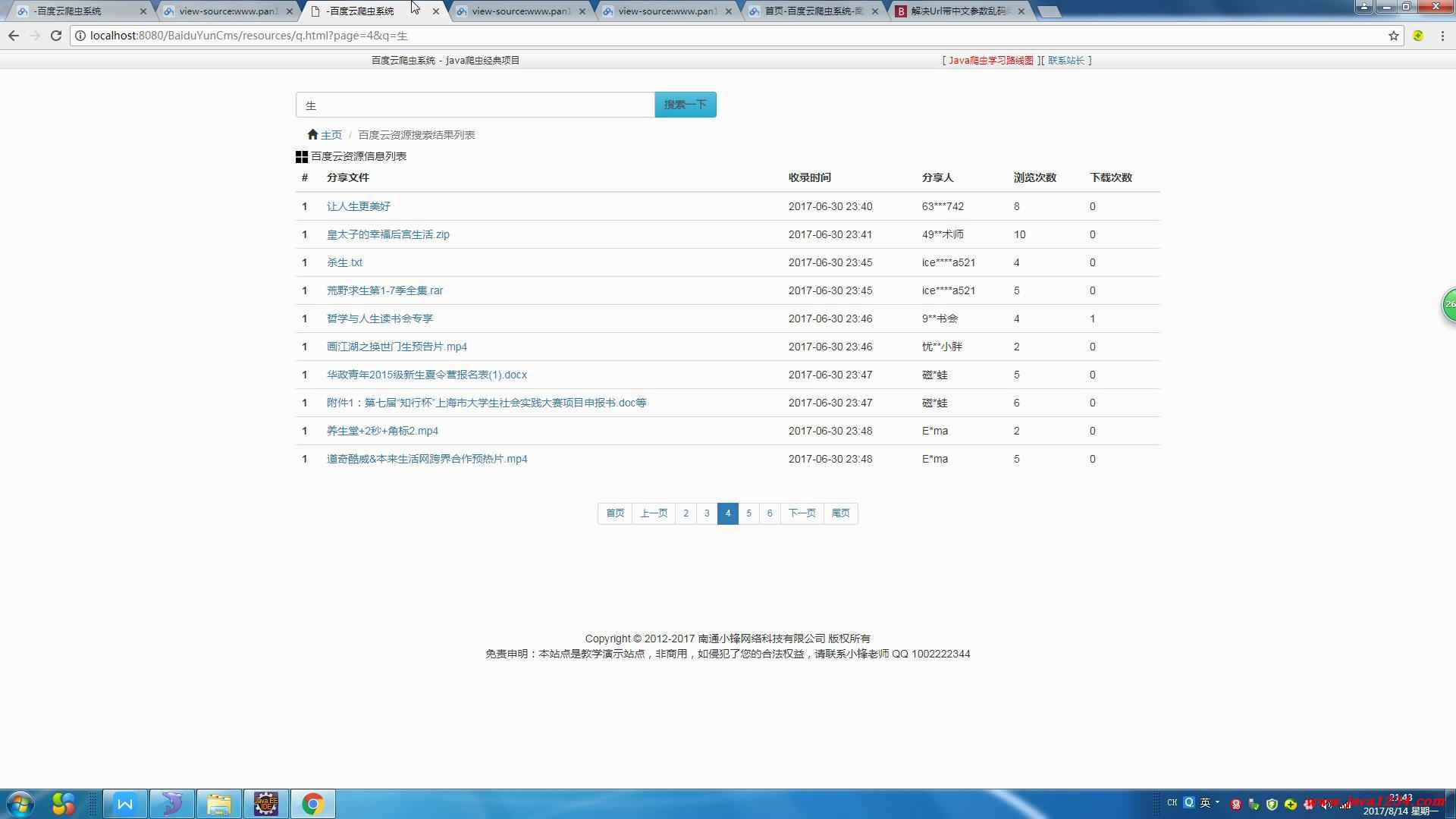Screen dimensions: 1456x819
Task: Click the 百度云资源搜索结果列表 breadcrumb text
Action: point(416,135)
